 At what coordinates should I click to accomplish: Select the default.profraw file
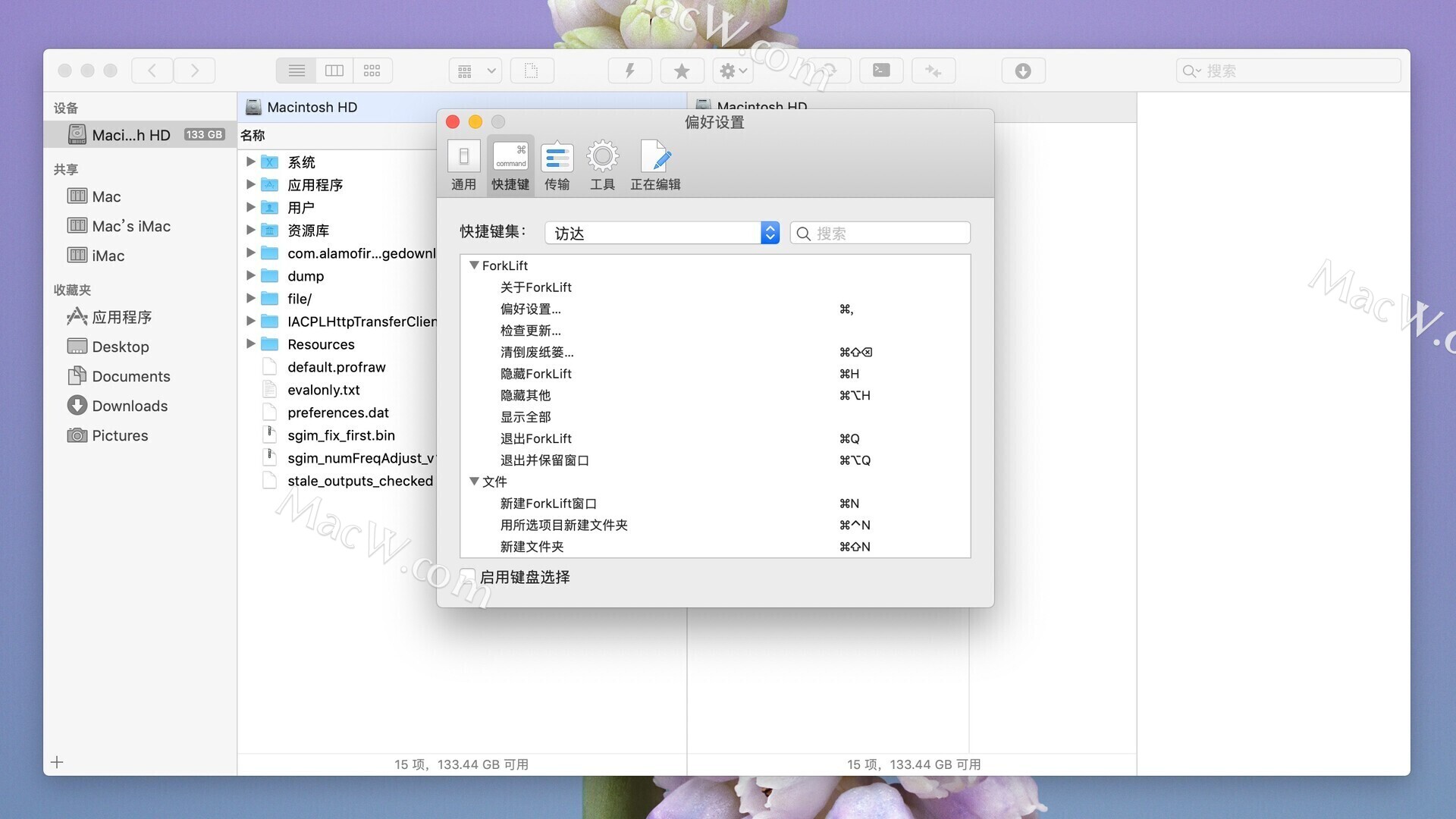pyautogui.click(x=337, y=367)
